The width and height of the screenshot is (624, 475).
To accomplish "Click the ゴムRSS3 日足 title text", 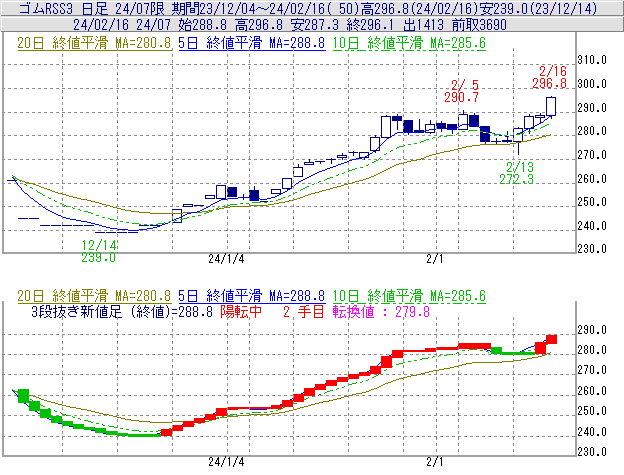I will (64, 8).
